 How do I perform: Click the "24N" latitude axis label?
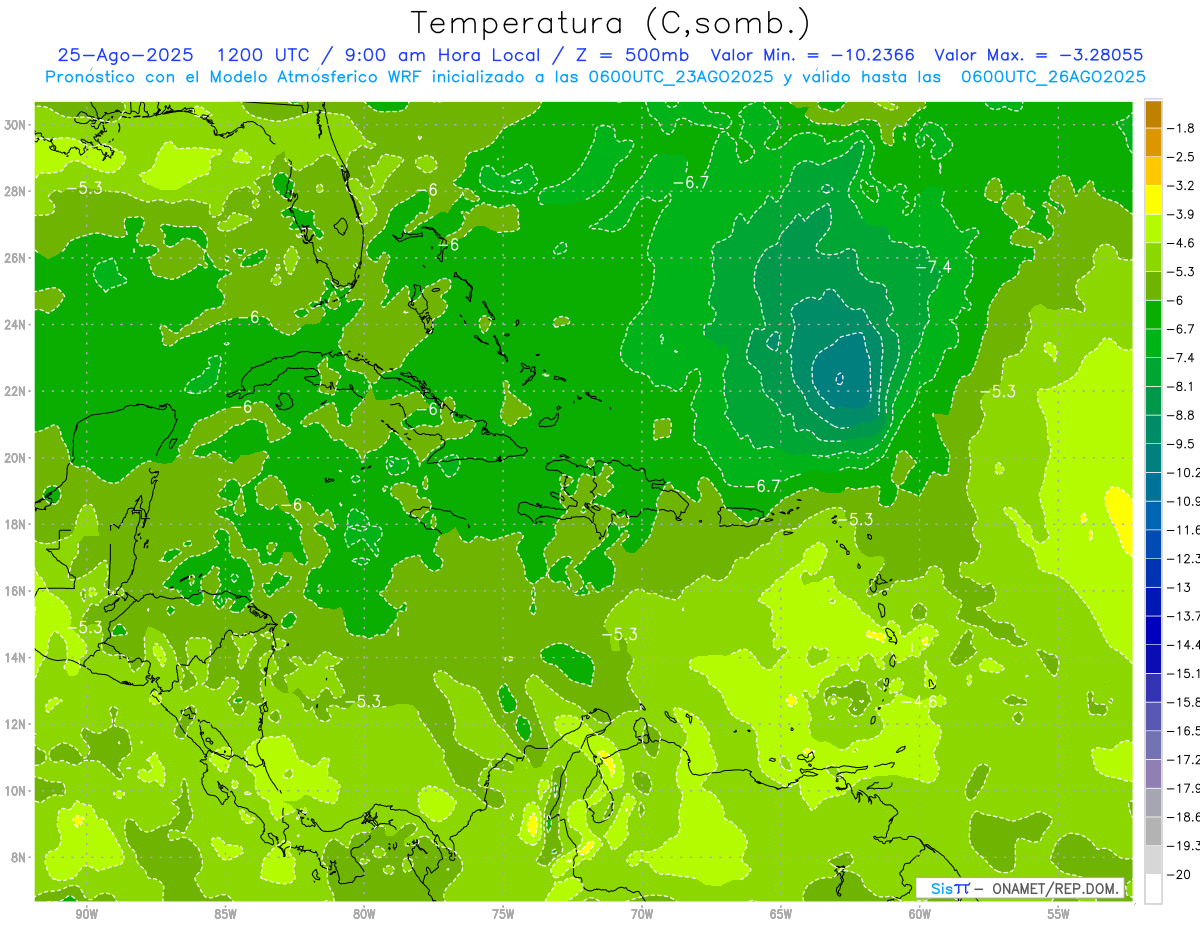14,324
